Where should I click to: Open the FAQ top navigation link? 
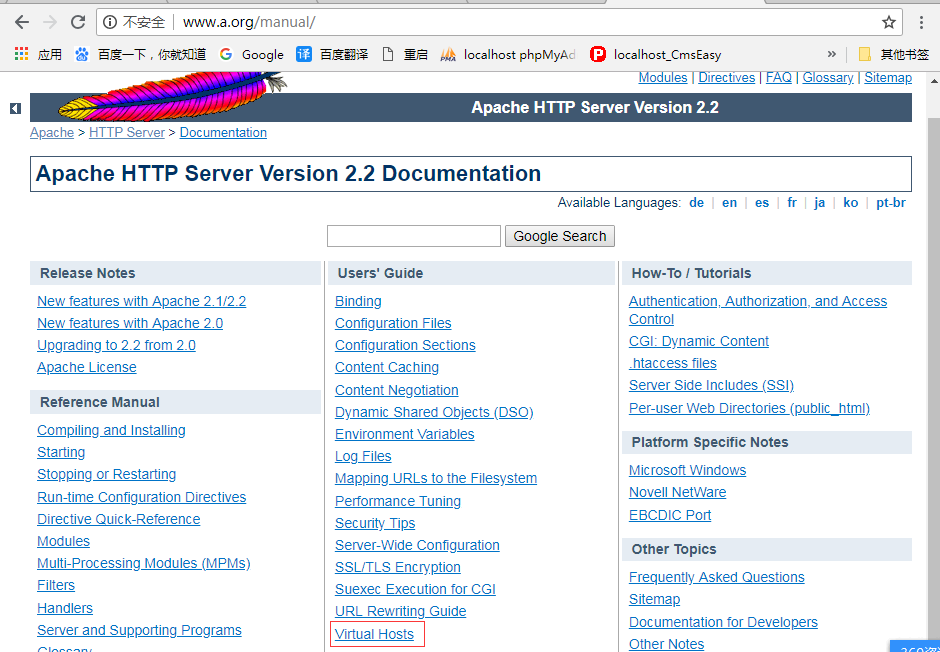pos(779,78)
